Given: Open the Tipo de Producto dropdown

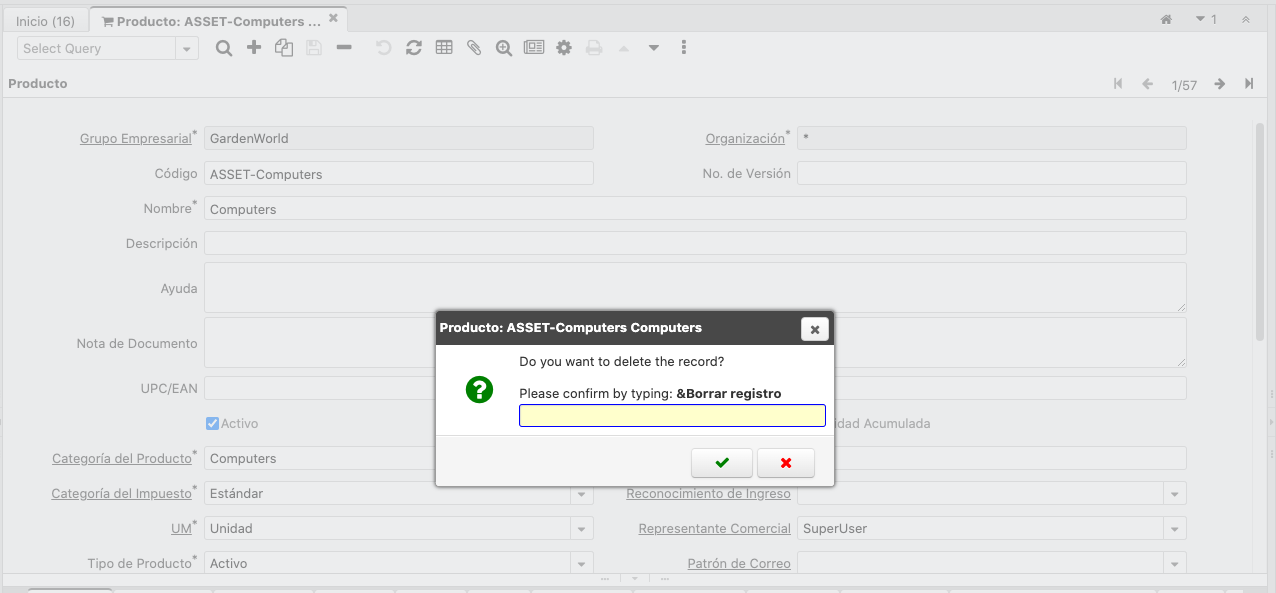Looking at the screenshot, I should (x=582, y=564).
